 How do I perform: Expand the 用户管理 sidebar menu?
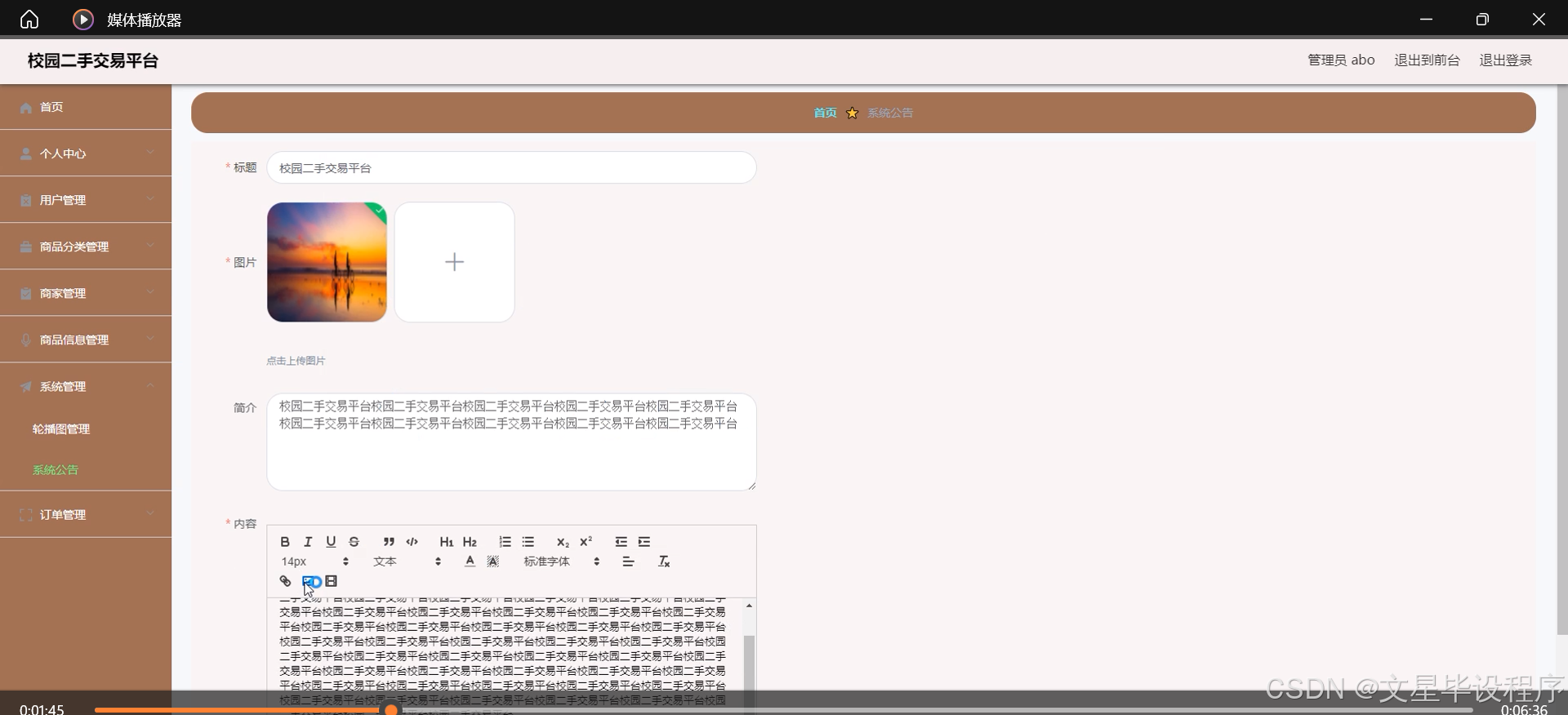click(x=86, y=200)
